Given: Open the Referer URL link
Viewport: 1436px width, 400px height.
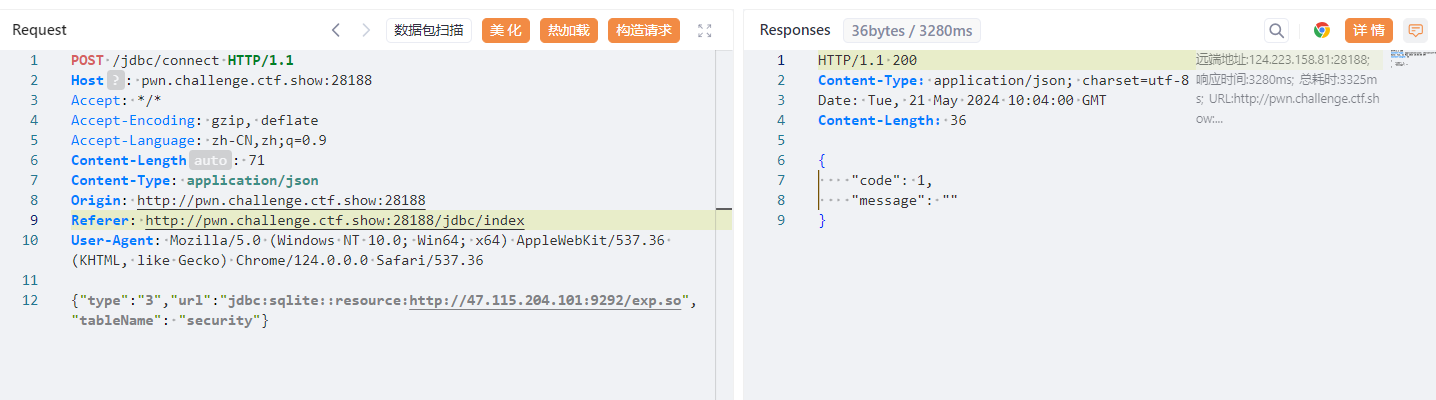Looking at the screenshot, I should point(335,220).
